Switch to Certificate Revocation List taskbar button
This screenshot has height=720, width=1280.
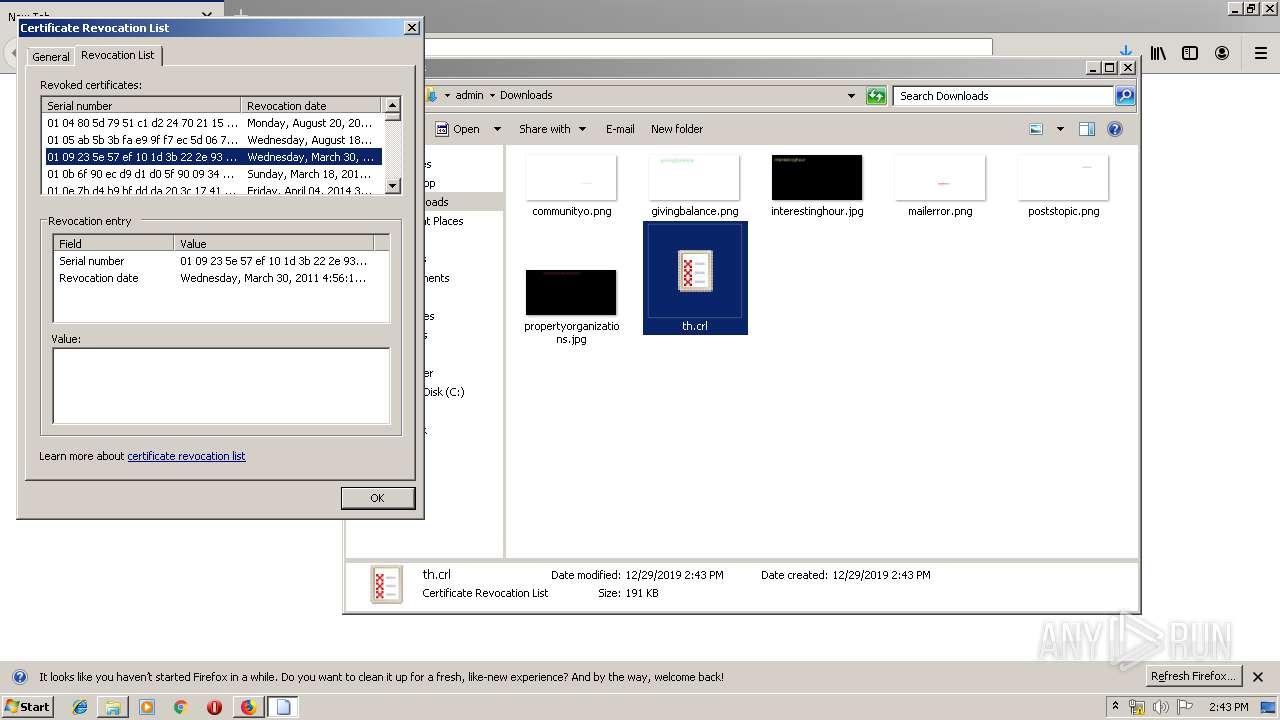click(283, 707)
